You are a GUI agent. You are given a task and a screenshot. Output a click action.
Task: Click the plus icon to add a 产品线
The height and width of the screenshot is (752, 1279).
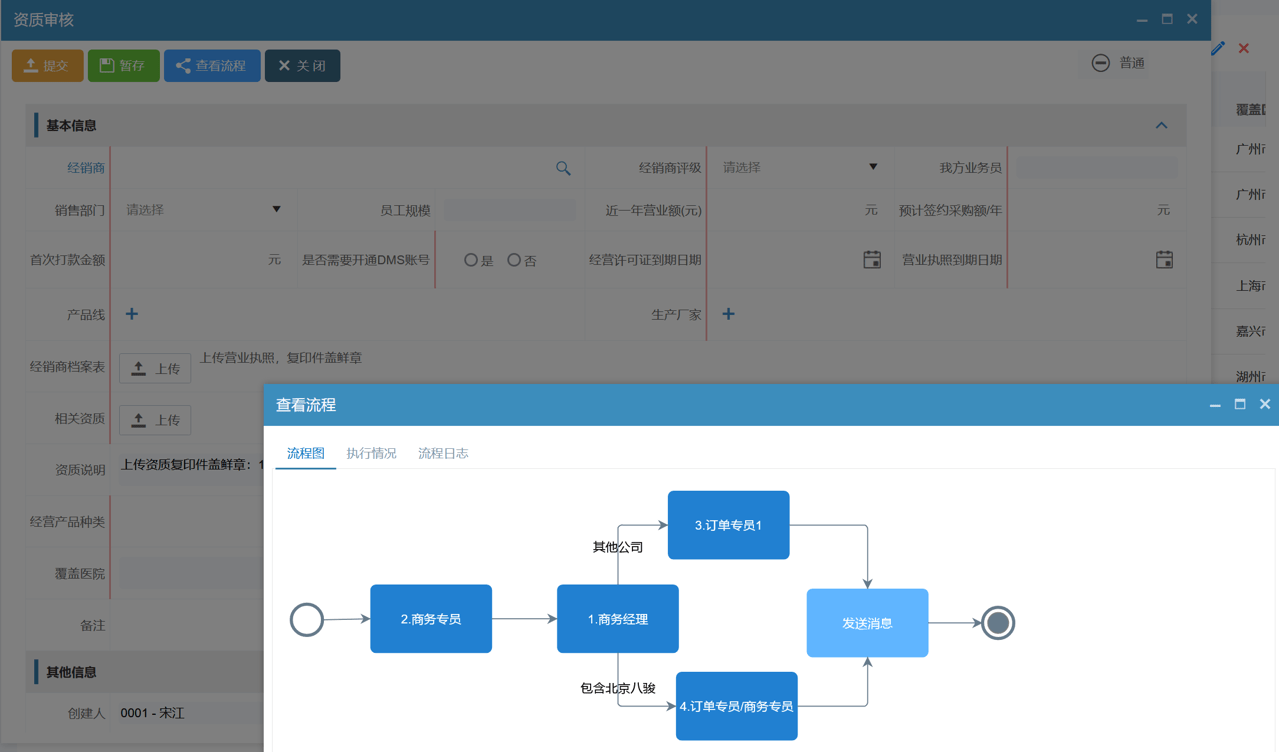(x=130, y=314)
